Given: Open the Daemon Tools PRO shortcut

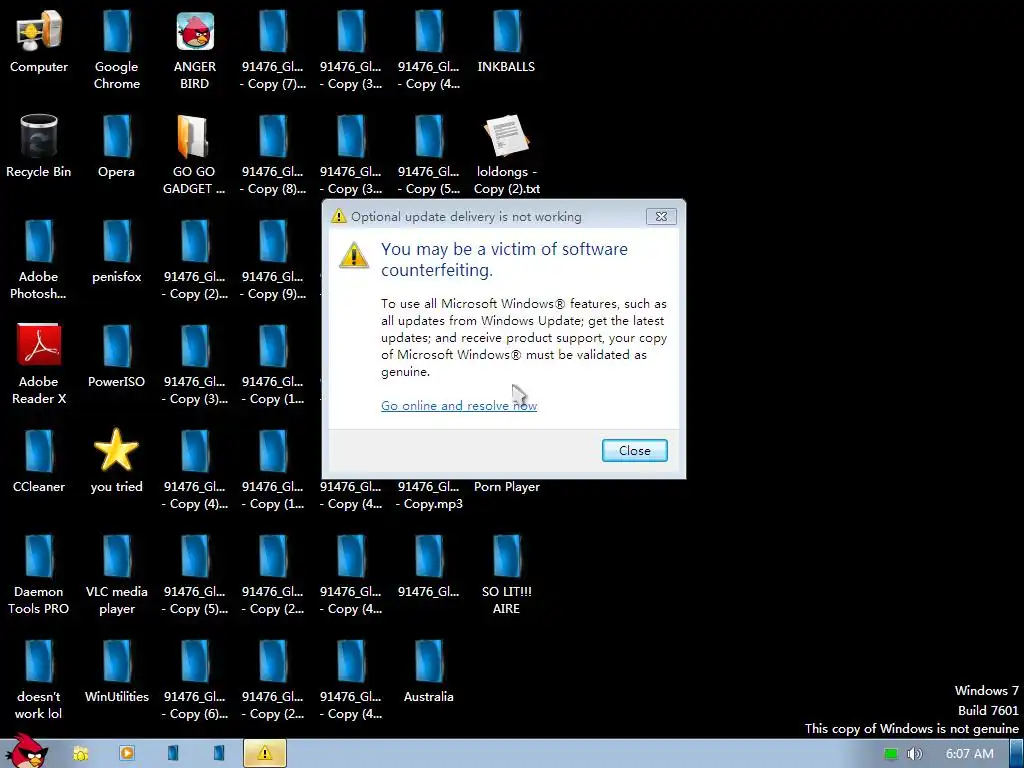Looking at the screenshot, I should 39,575.
